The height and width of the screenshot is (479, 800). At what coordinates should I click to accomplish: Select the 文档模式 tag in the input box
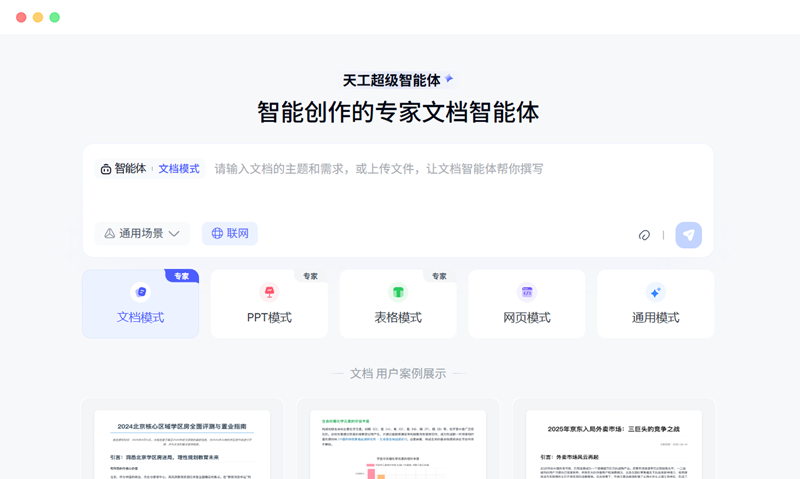point(179,169)
